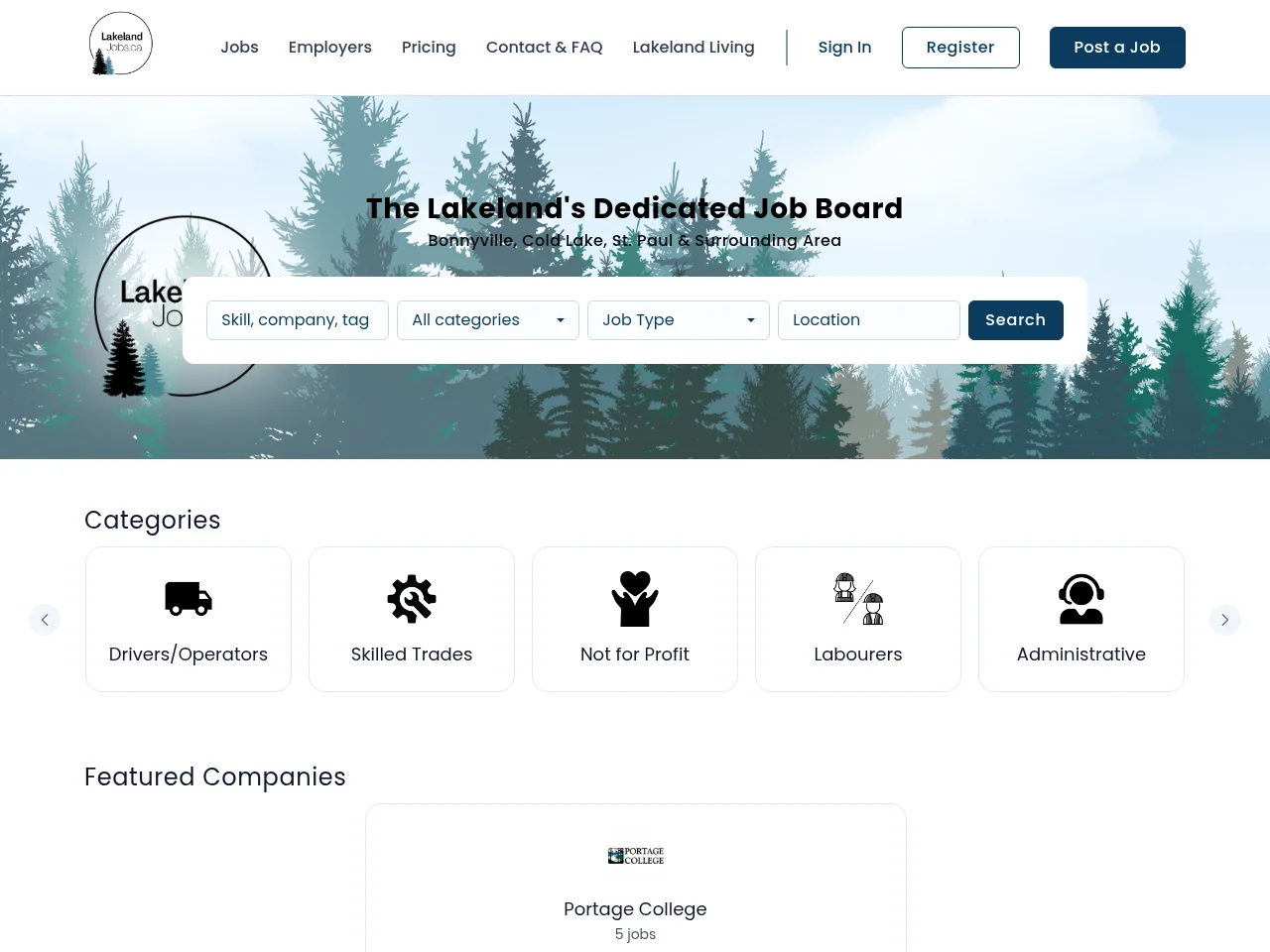Click the Portage College logo
The width and height of the screenshot is (1270, 952).
click(636, 856)
